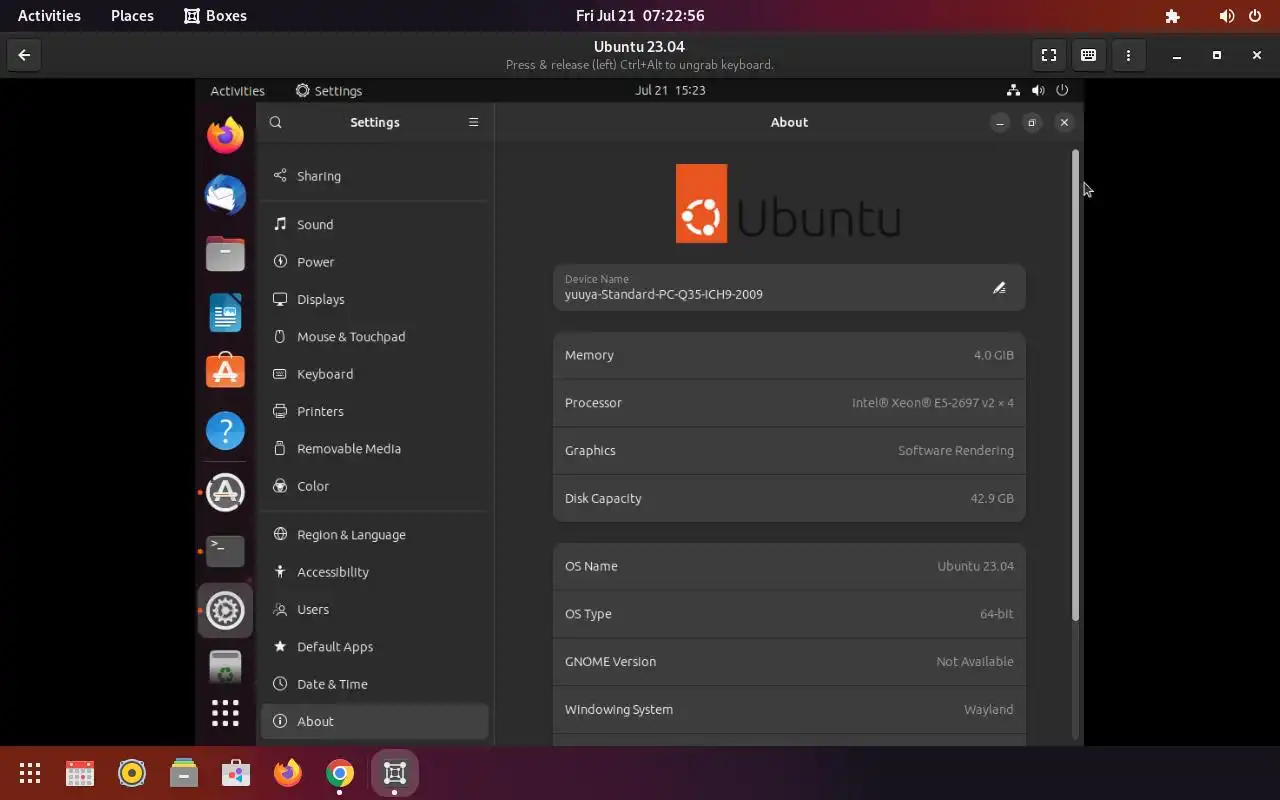Open the Sharing settings panel
This screenshot has height=800, width=1280.
(375, 176)
